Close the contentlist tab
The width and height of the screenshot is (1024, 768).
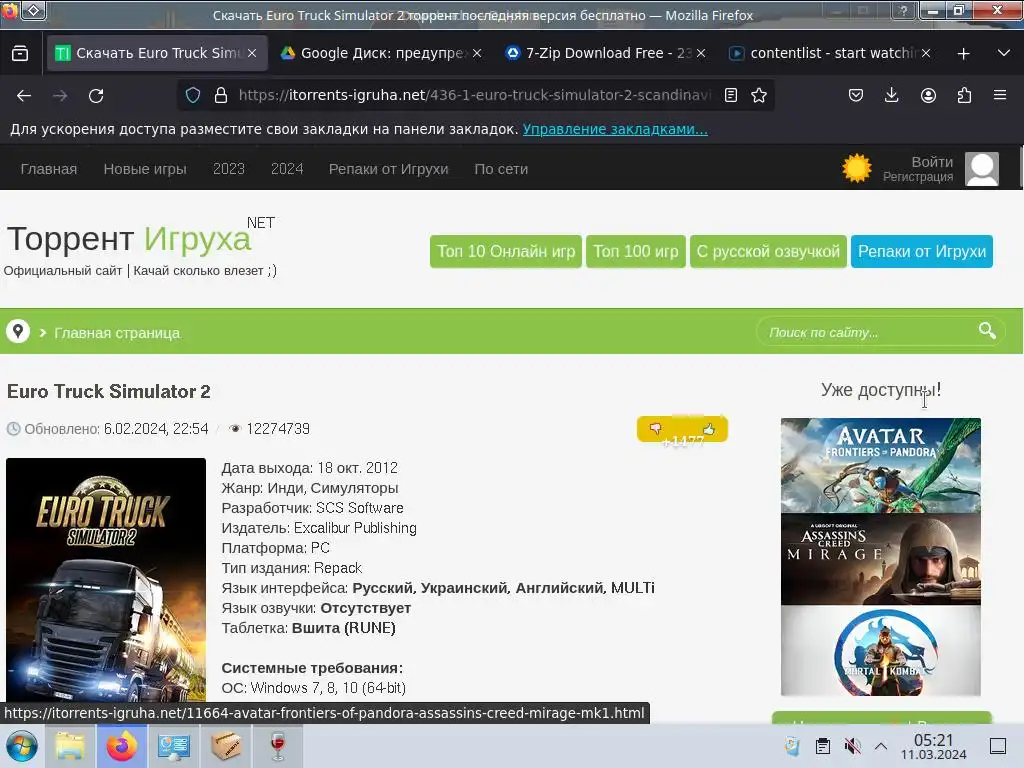click(925, 53)
